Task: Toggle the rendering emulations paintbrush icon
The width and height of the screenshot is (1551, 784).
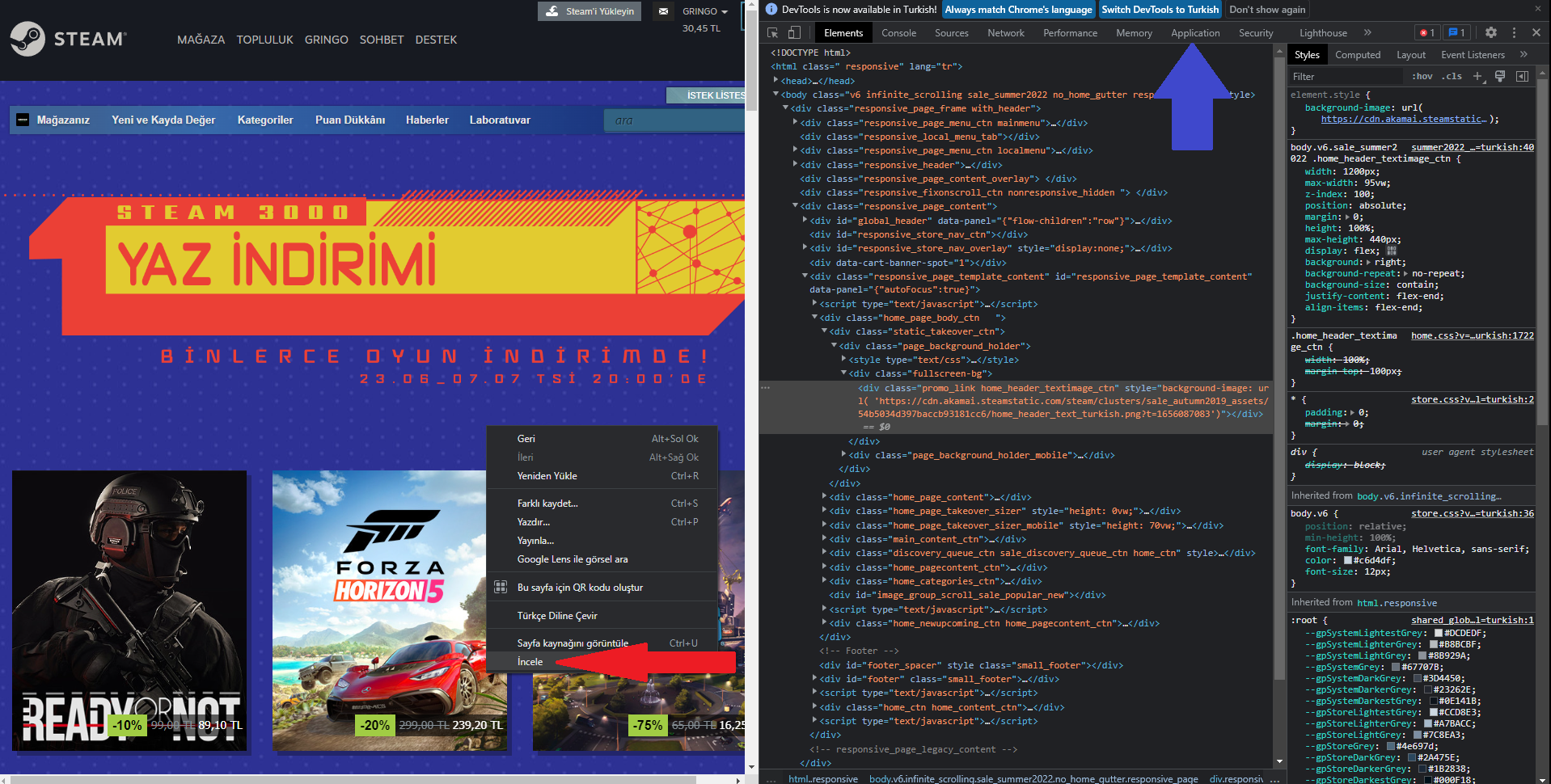Action: (1500, 76)
